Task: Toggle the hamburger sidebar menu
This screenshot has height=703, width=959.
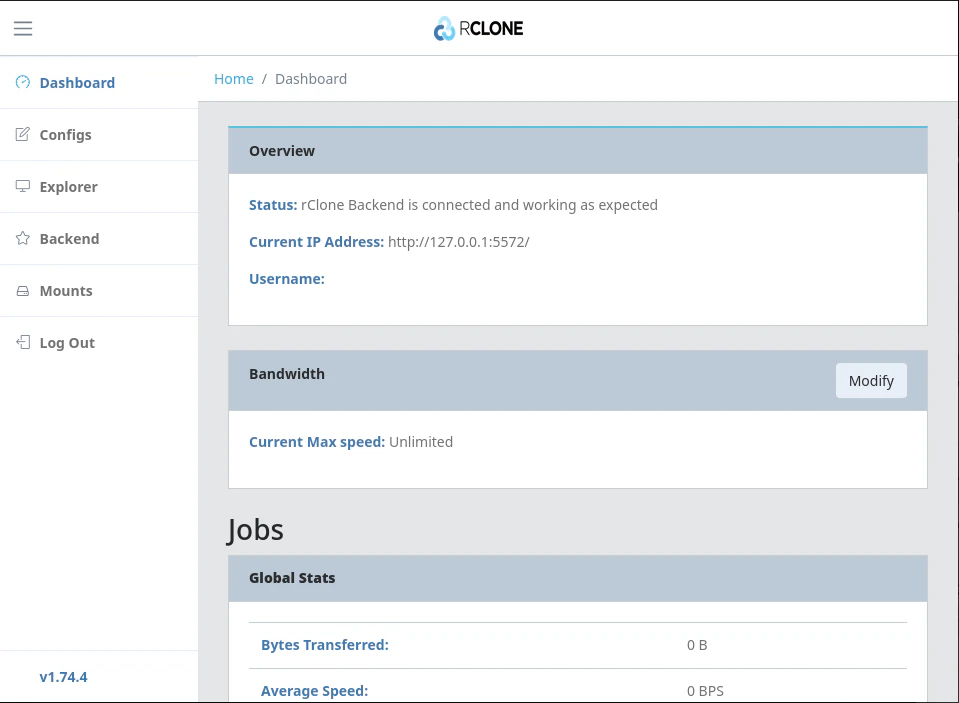Action: click(23, 28)
